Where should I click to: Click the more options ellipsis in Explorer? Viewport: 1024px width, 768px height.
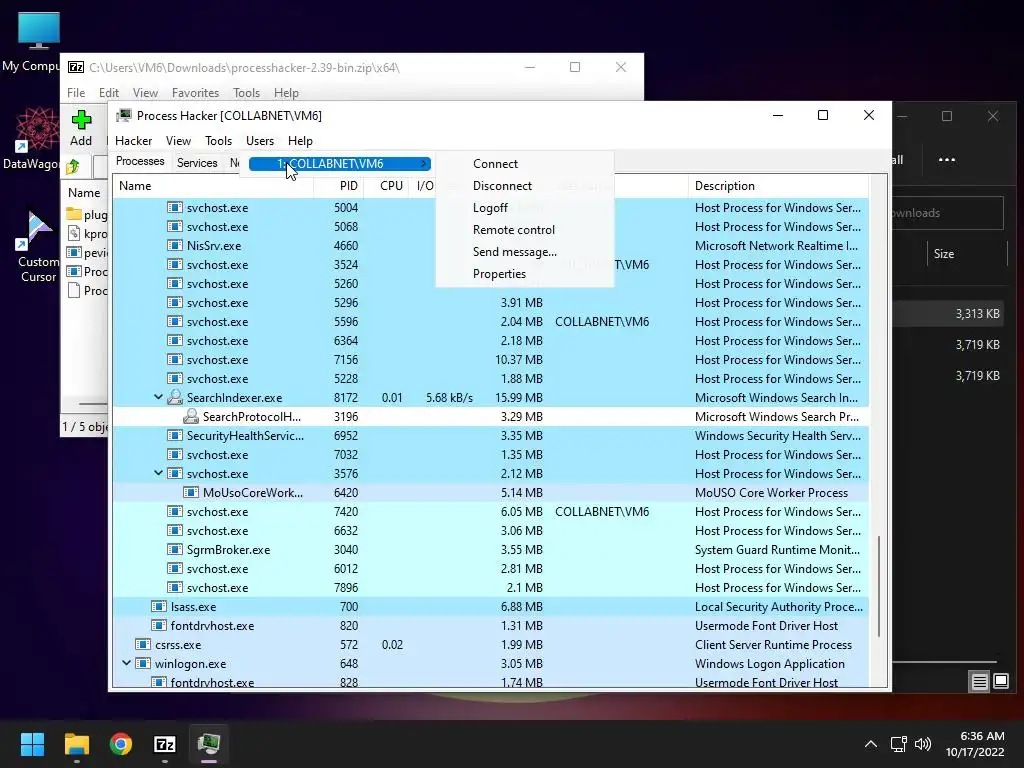[x=946, y=159]
